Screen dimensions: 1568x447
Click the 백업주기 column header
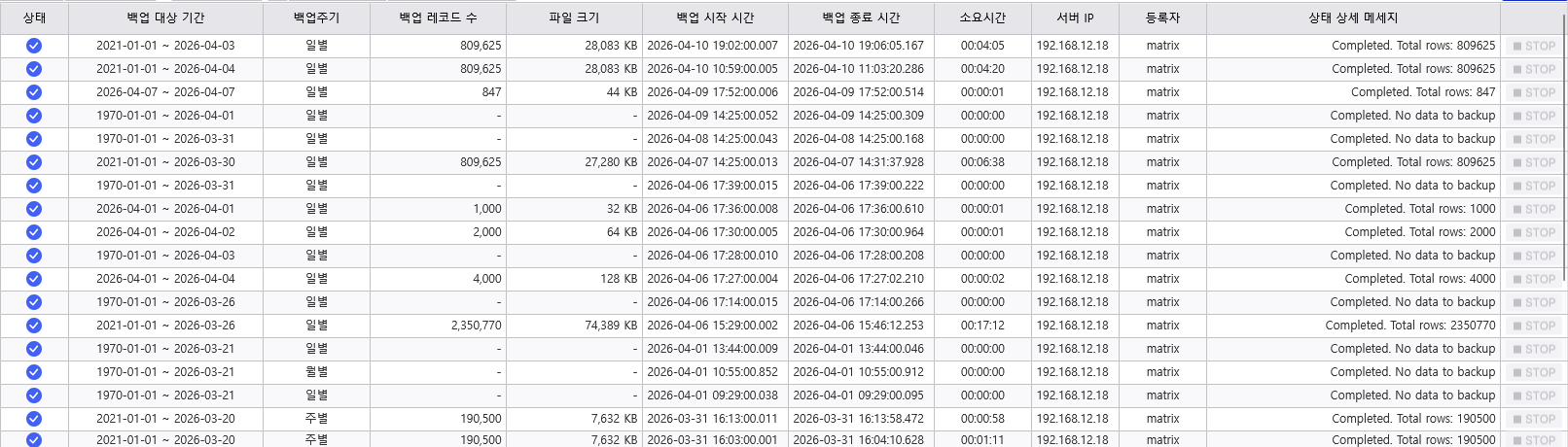tap(316, 17)
